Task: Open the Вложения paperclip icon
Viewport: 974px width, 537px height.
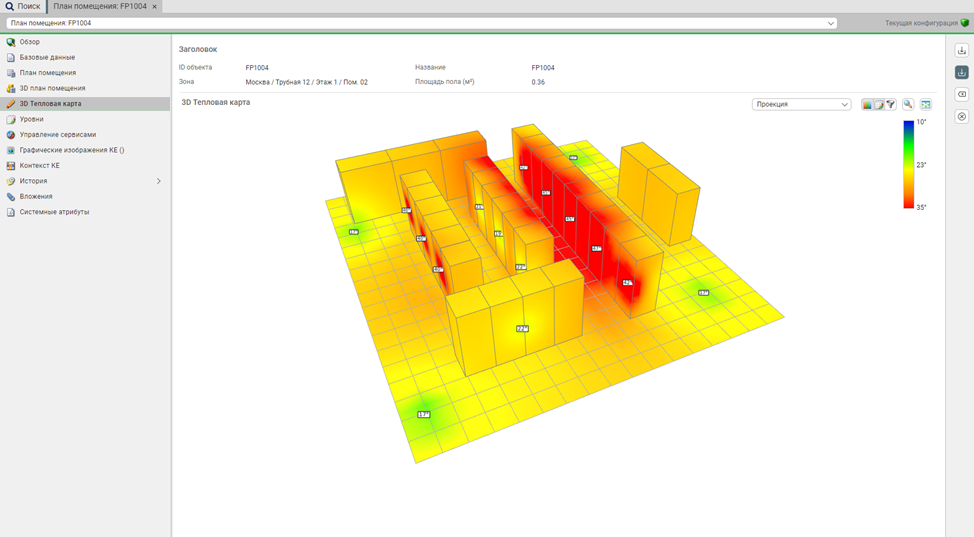Action: (11, 197)
